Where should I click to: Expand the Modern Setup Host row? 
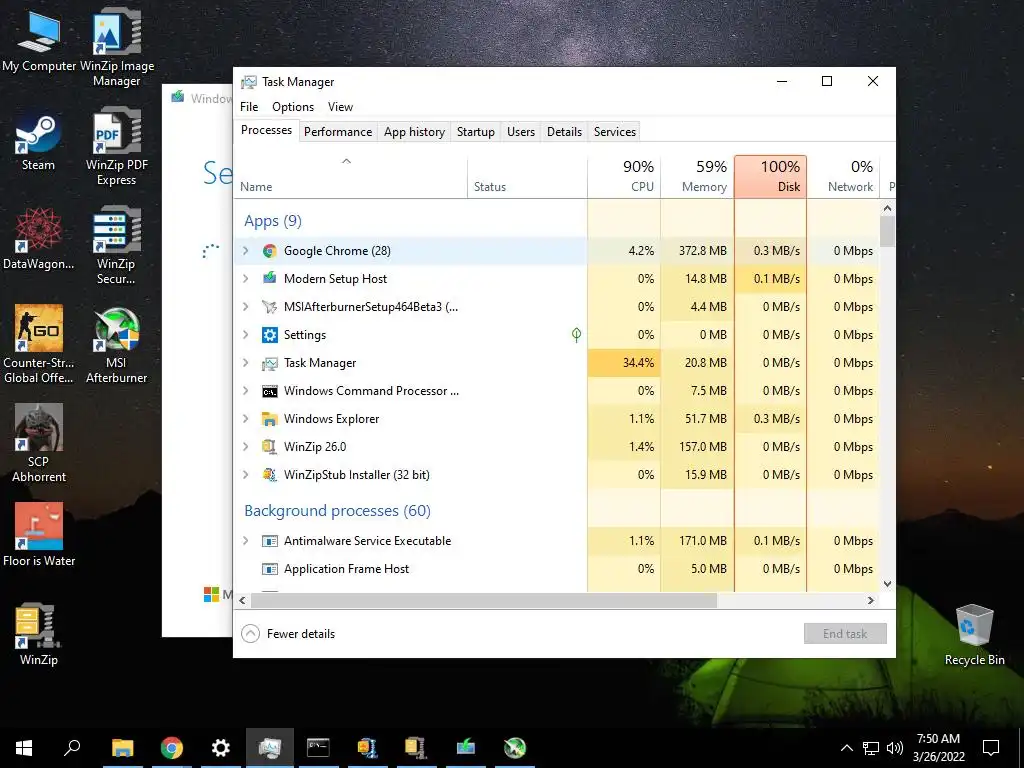(x=246, y=279)
